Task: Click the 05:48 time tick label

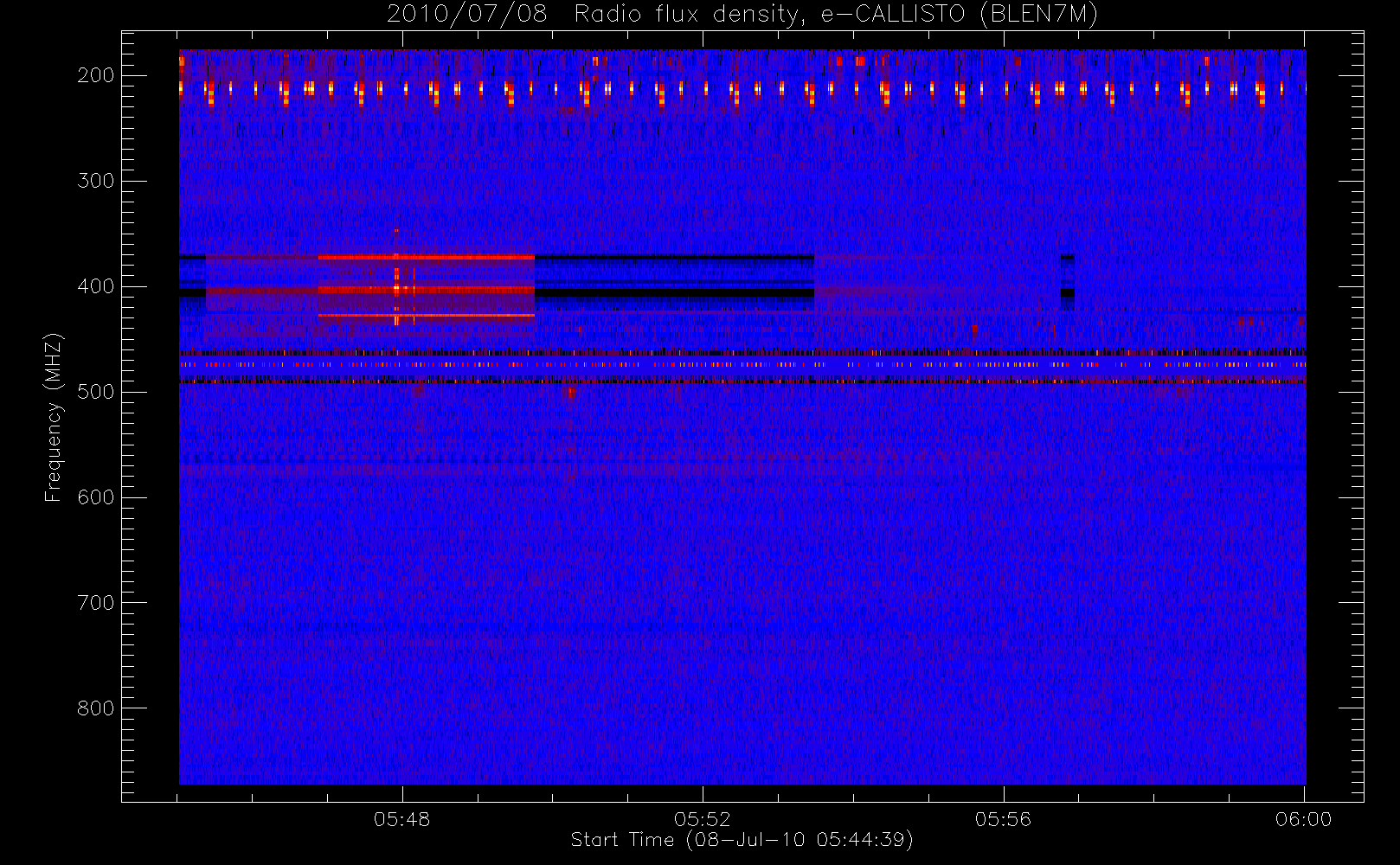Action: (x=402, y=819)
